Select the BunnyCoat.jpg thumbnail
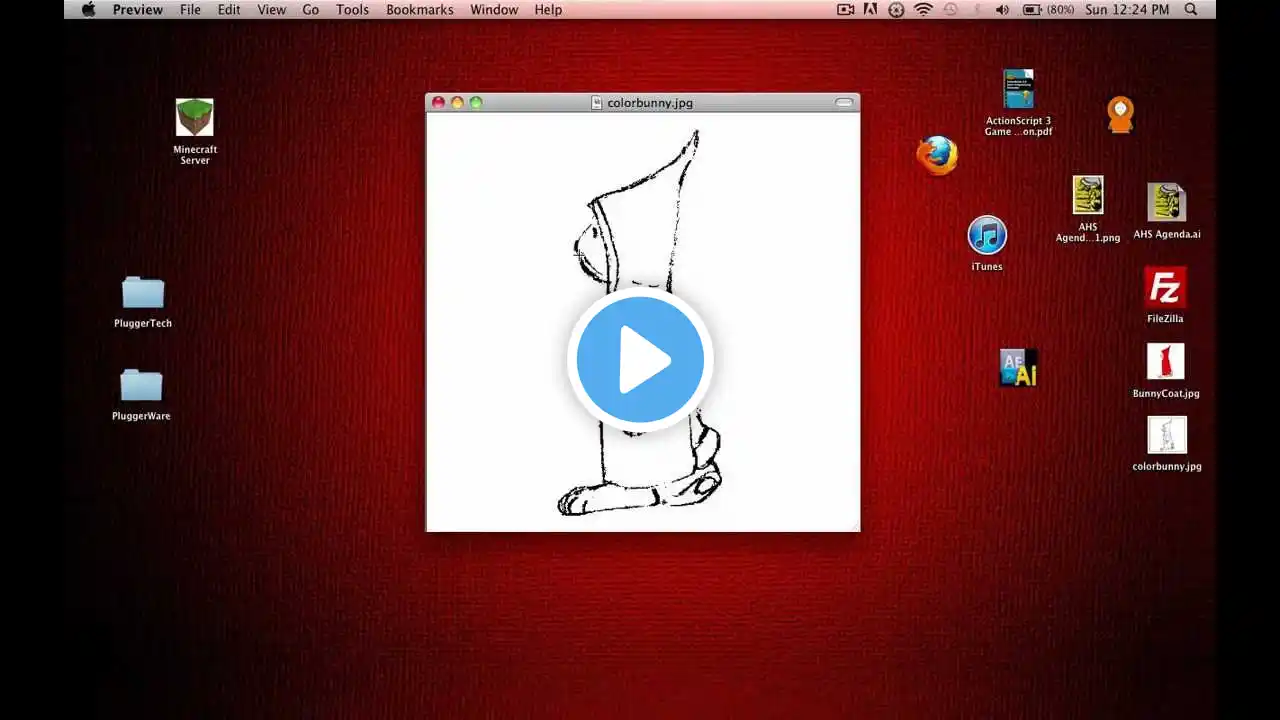 click(1165, 362)
